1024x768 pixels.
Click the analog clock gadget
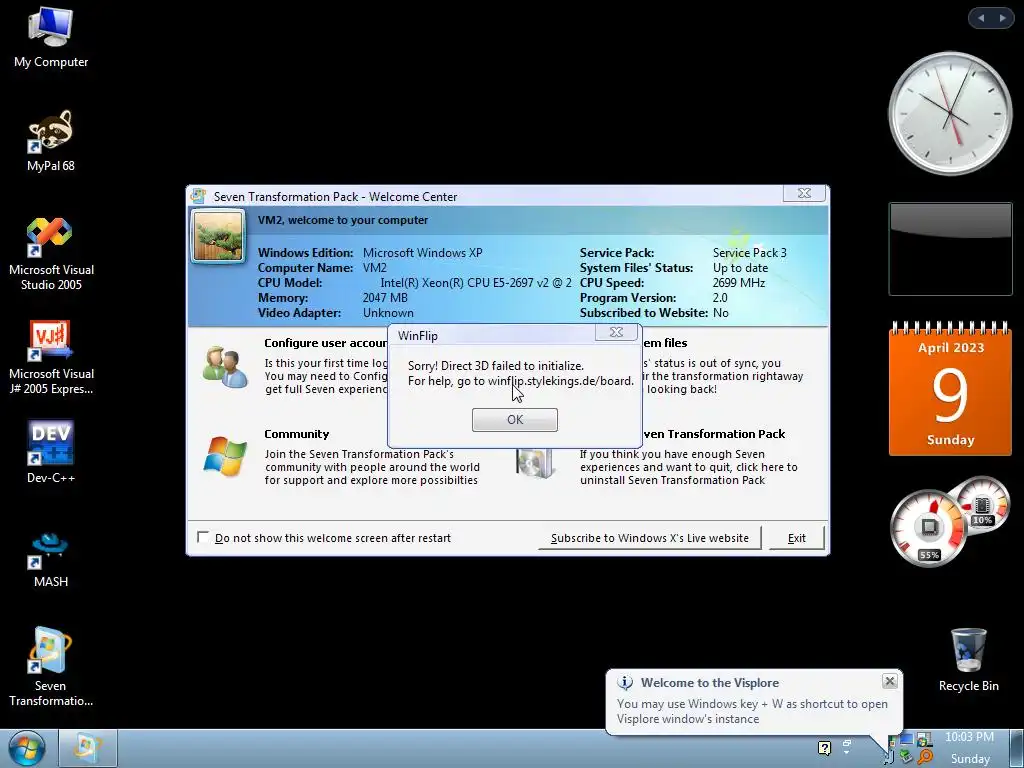coord(949,113)
